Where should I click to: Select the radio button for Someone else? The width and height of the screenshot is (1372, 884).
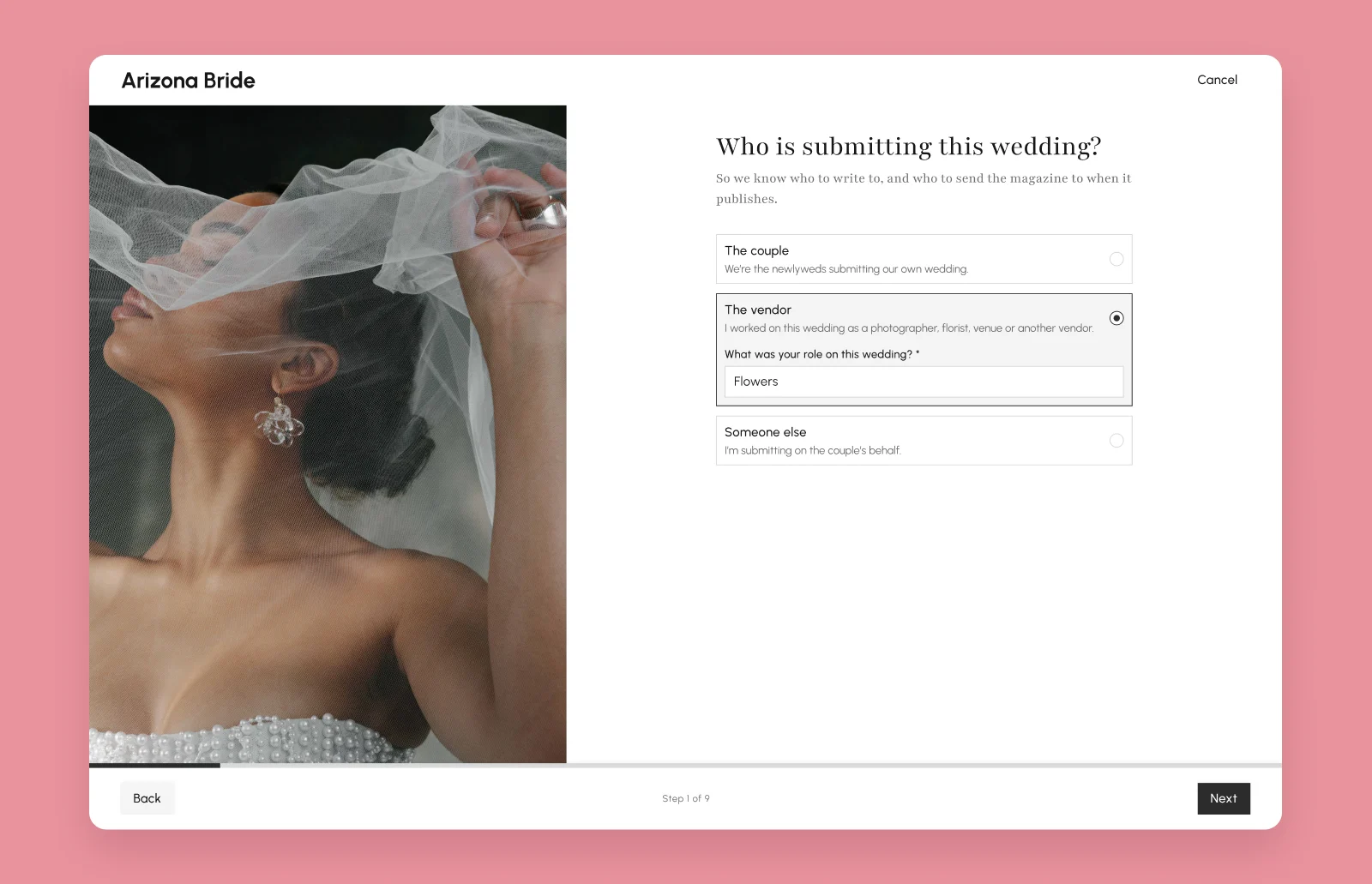[x=1116, y=441]
